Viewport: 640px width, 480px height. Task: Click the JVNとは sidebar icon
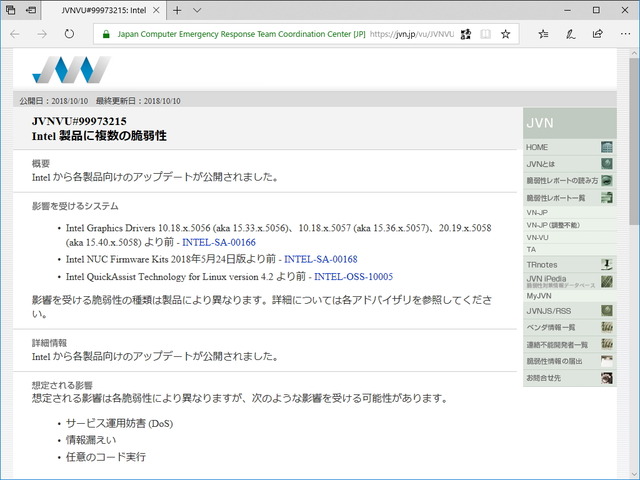(x=607, y=164)
